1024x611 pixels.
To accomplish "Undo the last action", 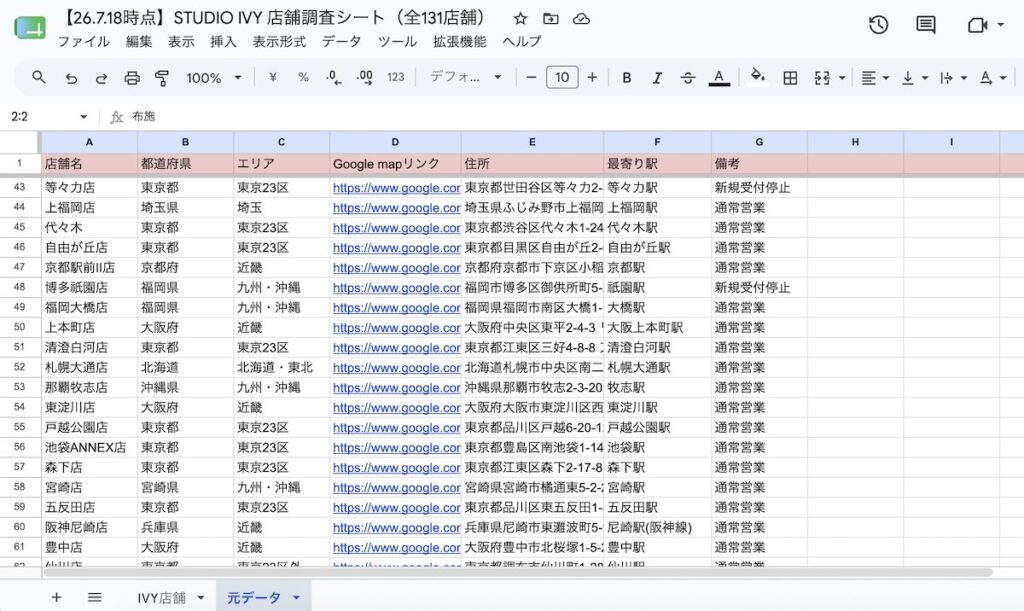I will [x=71, y=78].
